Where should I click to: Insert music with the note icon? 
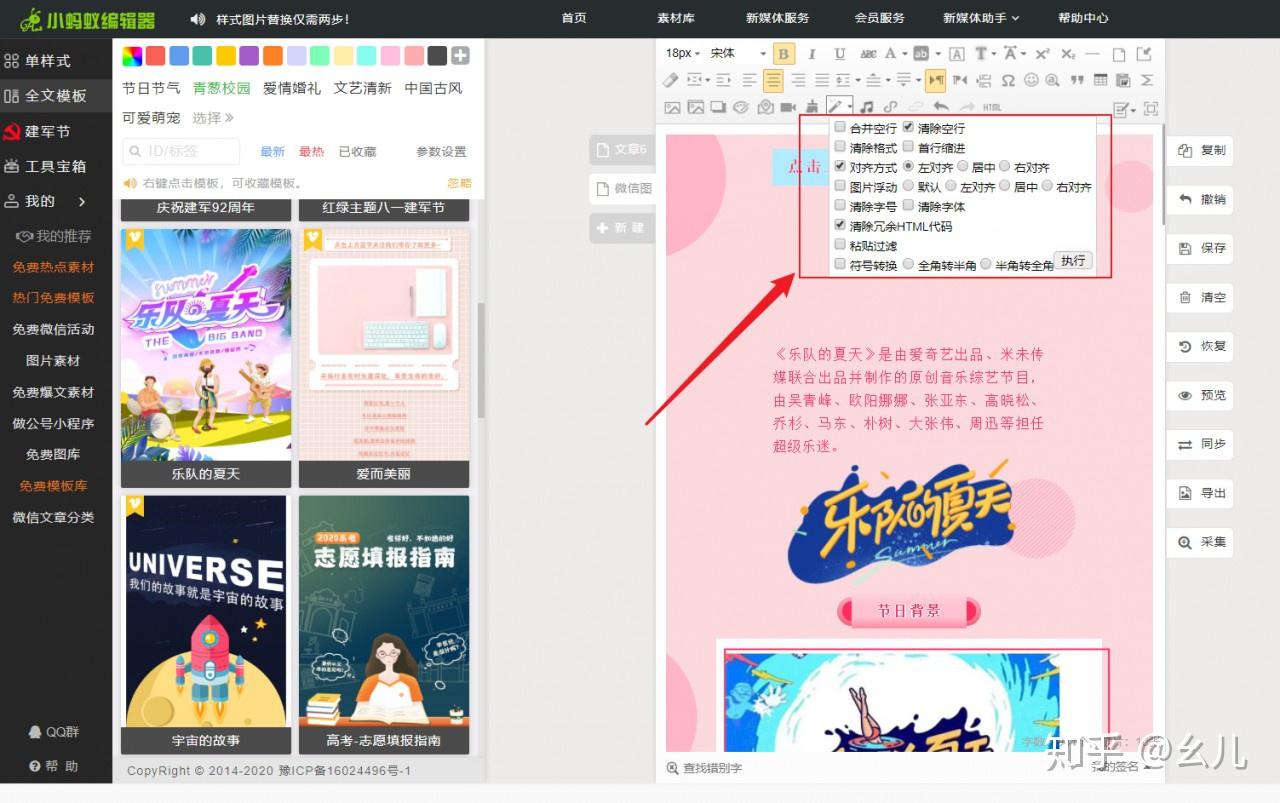(x=867, y=107)
